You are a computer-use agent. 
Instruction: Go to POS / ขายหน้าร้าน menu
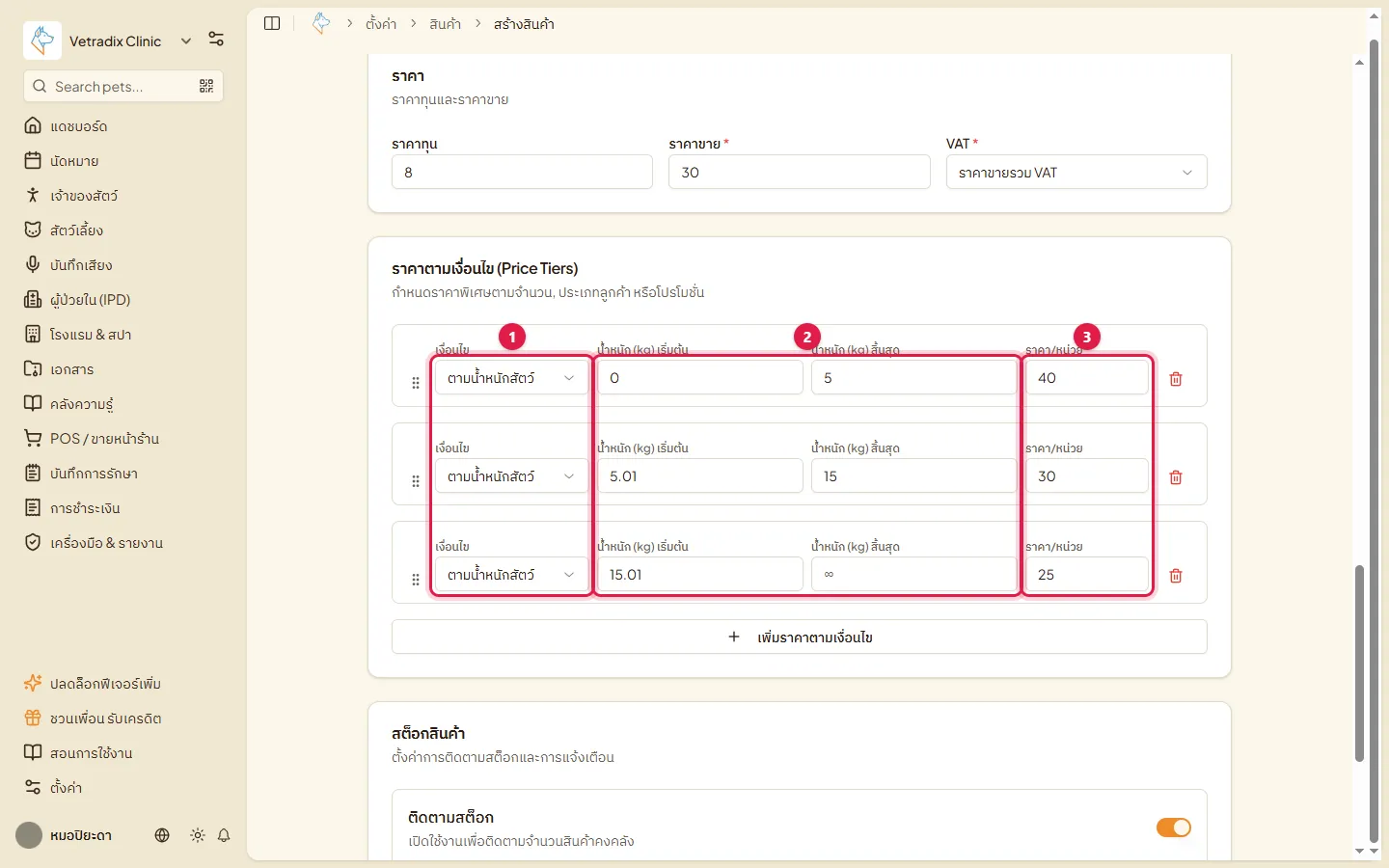coord(104,439)
